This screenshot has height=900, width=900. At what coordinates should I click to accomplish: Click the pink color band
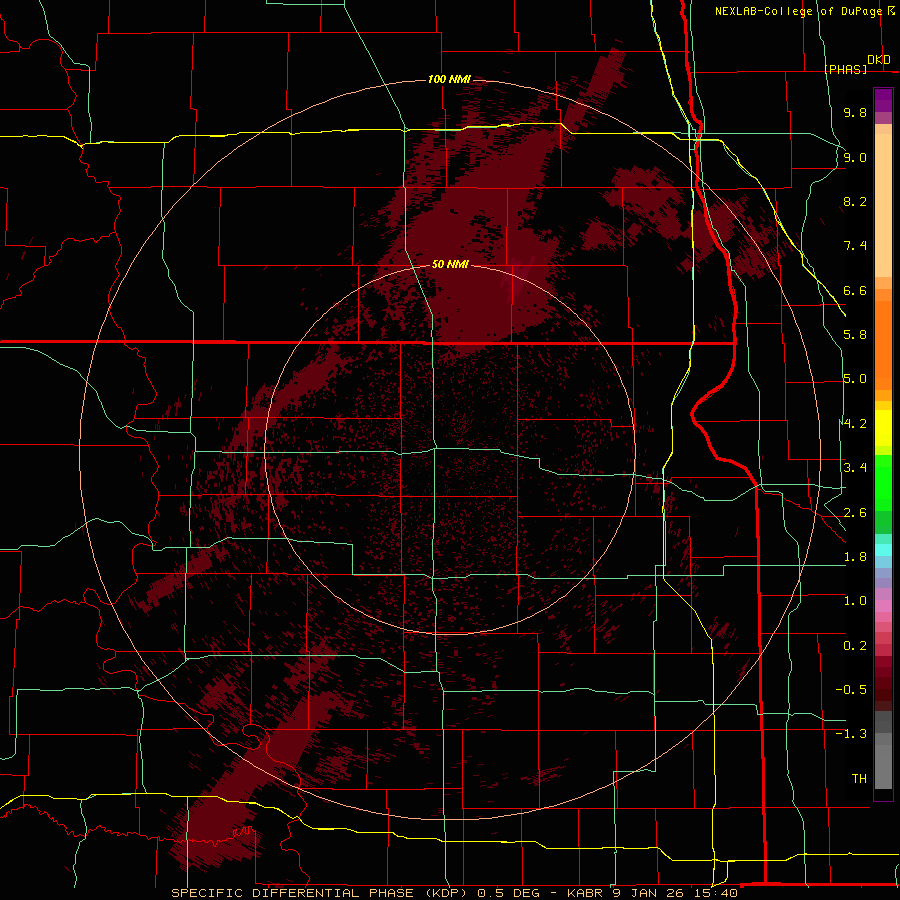click(883, 606)
